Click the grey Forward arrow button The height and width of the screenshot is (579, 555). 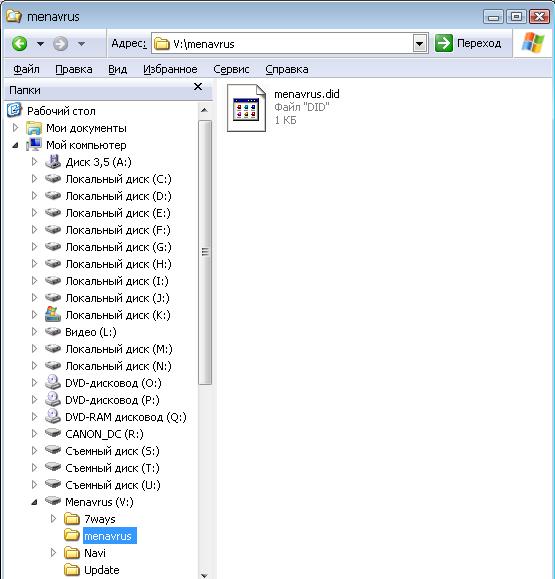61,44
